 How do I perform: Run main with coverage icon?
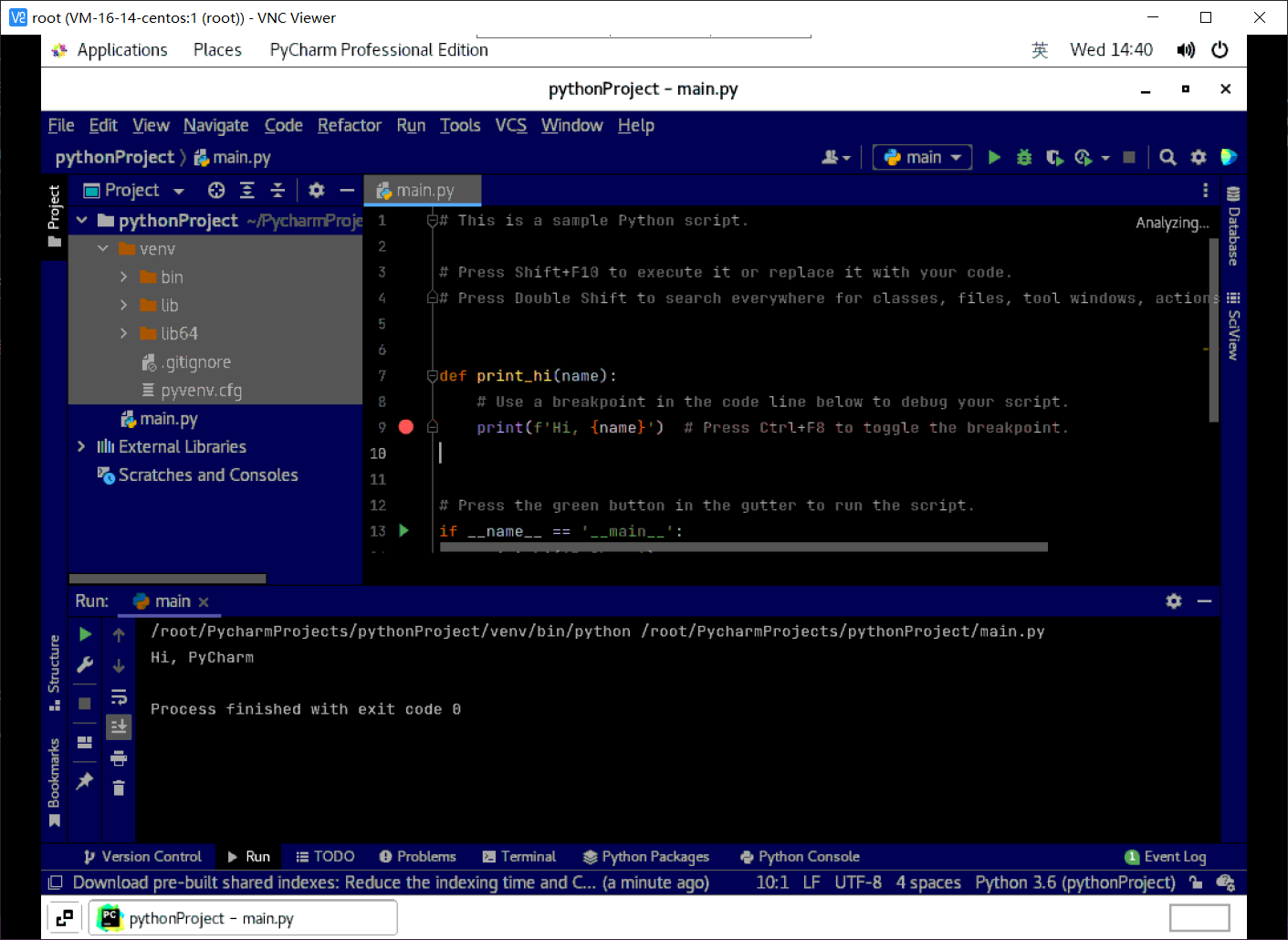[1054, 157]
